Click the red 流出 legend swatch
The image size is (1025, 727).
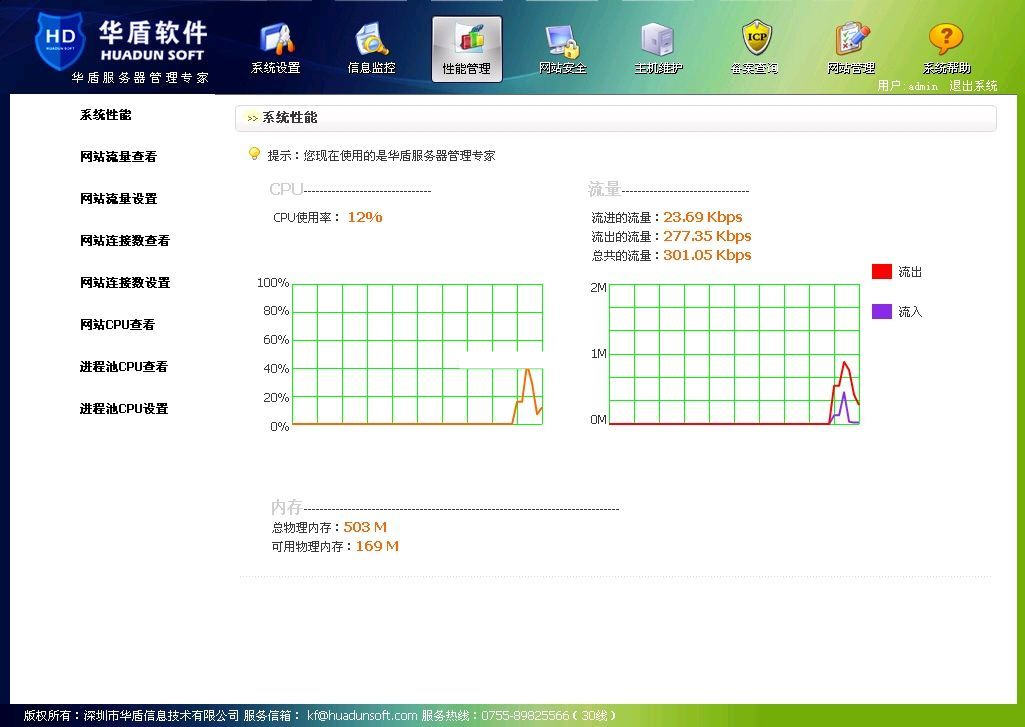click(881, 272)
